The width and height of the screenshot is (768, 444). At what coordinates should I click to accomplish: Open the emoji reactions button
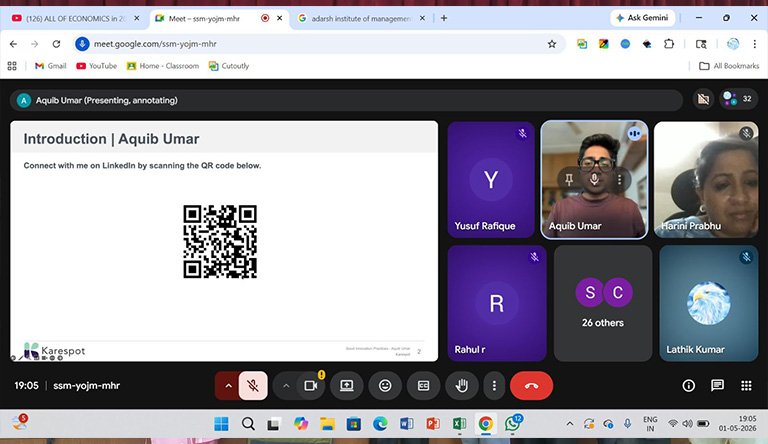click(385, 386)
